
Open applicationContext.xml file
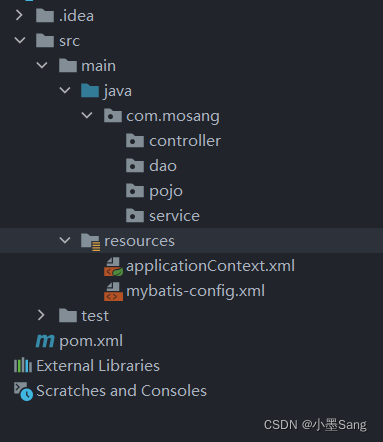point(210,266)
